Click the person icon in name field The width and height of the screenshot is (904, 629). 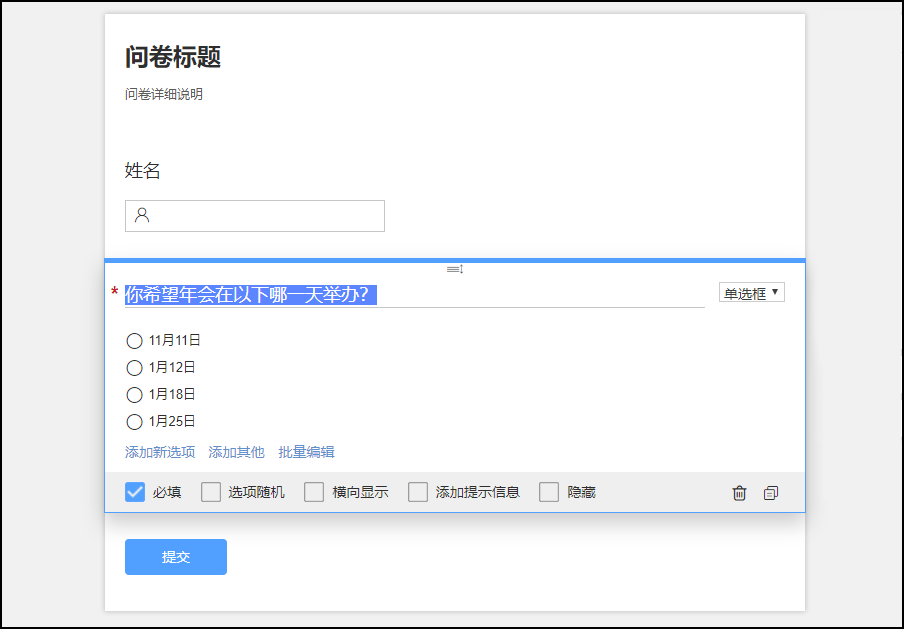[x=142, y=215]
